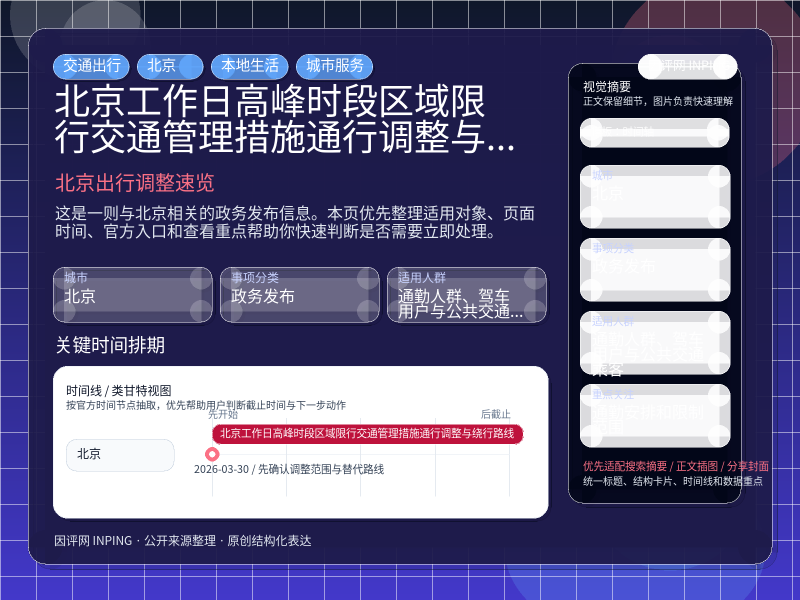Click the red Gantt bar for 限行交通管理措施
The image size is (800, 600).
[x=367, y=434]
